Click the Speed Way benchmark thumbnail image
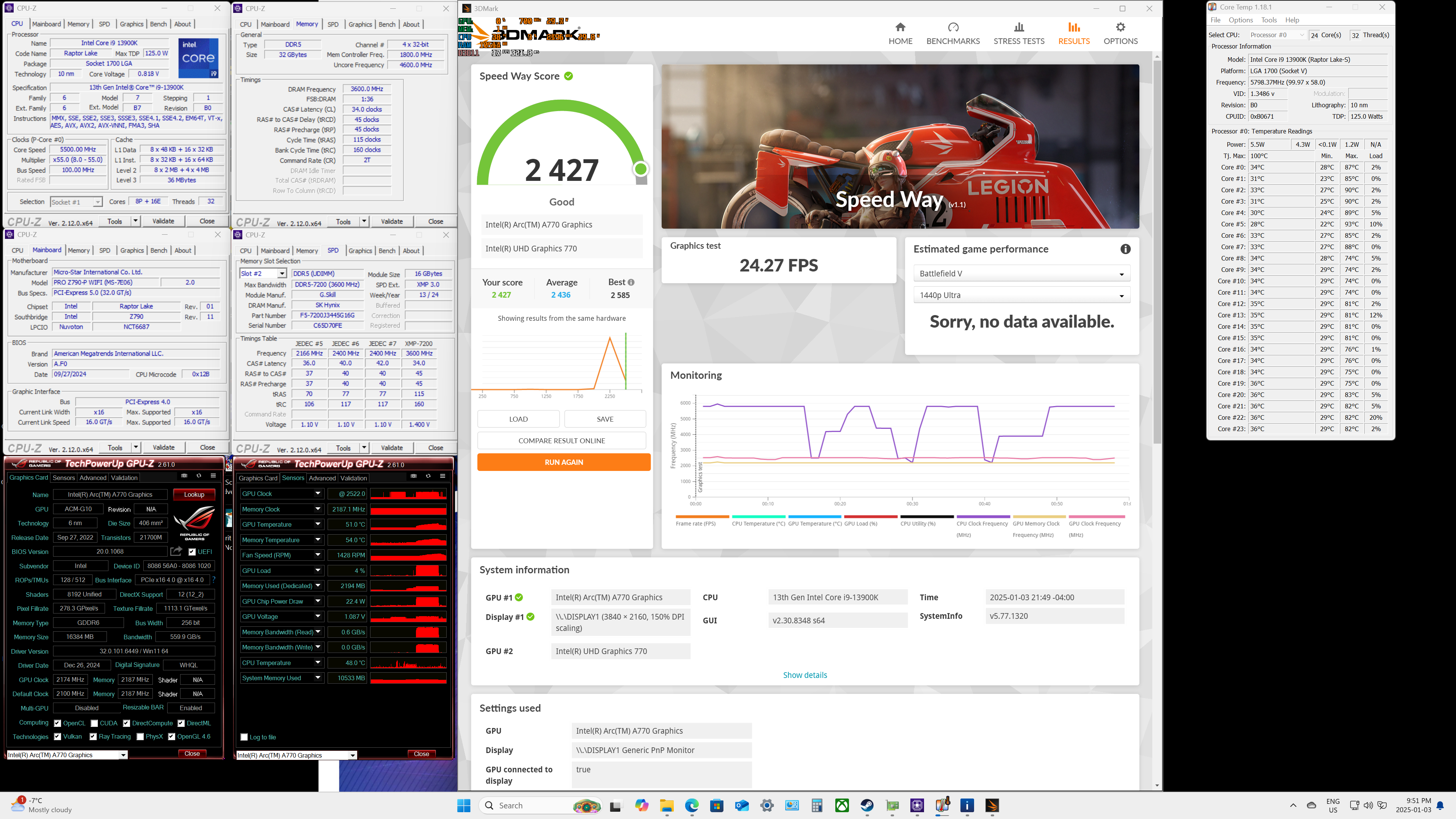 click(x=900, y=146)
